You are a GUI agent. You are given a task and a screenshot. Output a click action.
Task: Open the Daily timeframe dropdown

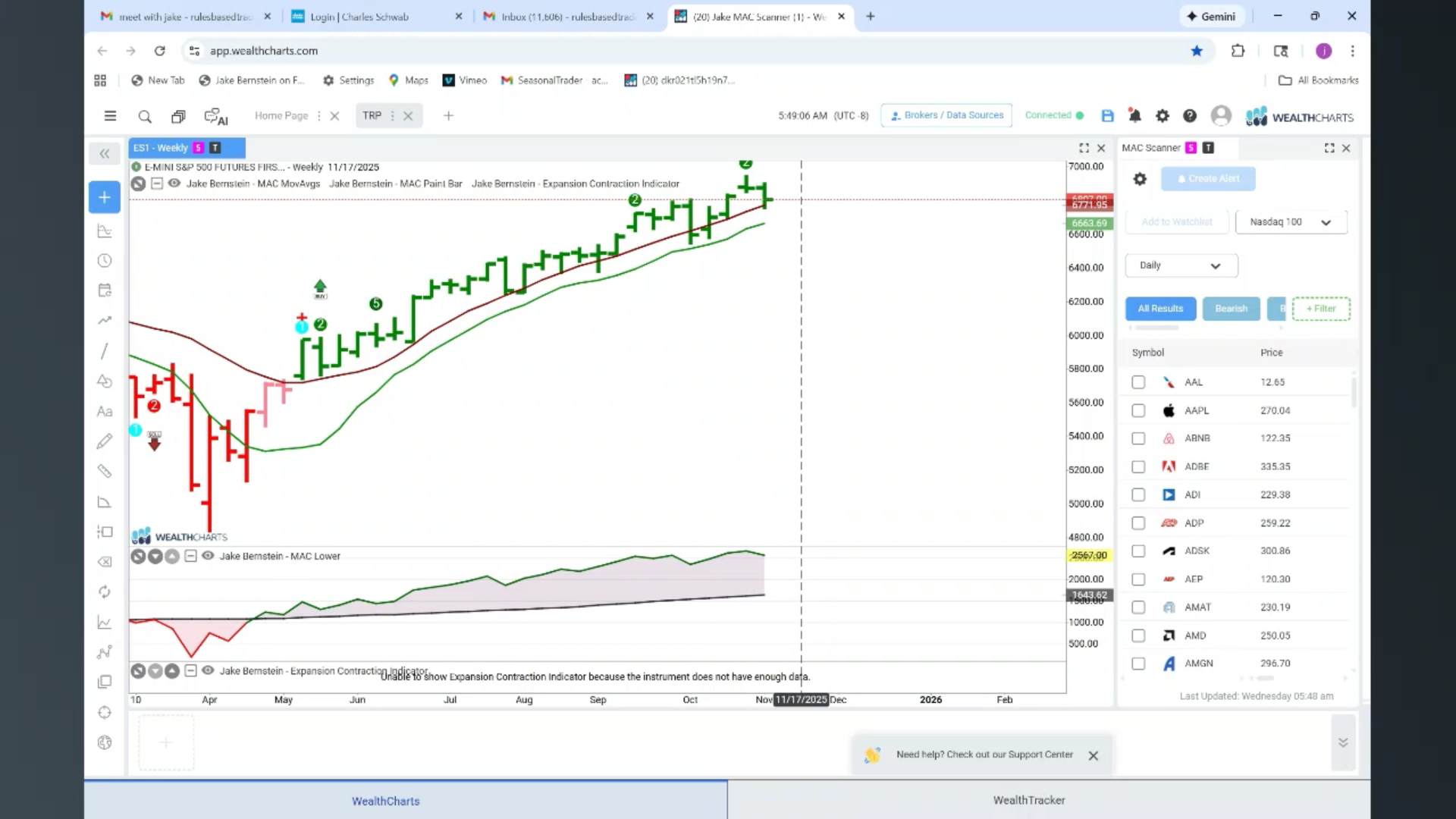[1181, 265]
